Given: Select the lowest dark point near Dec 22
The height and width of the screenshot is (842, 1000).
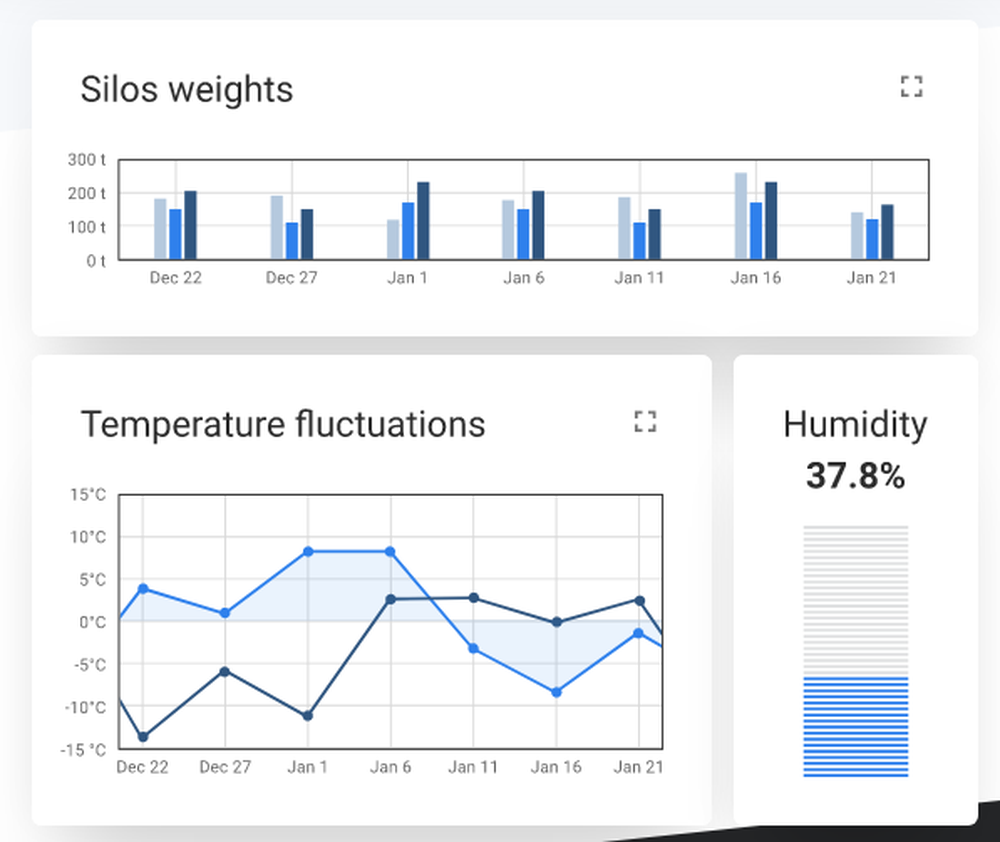Looking at the screenshot, I should coord(143,737).
